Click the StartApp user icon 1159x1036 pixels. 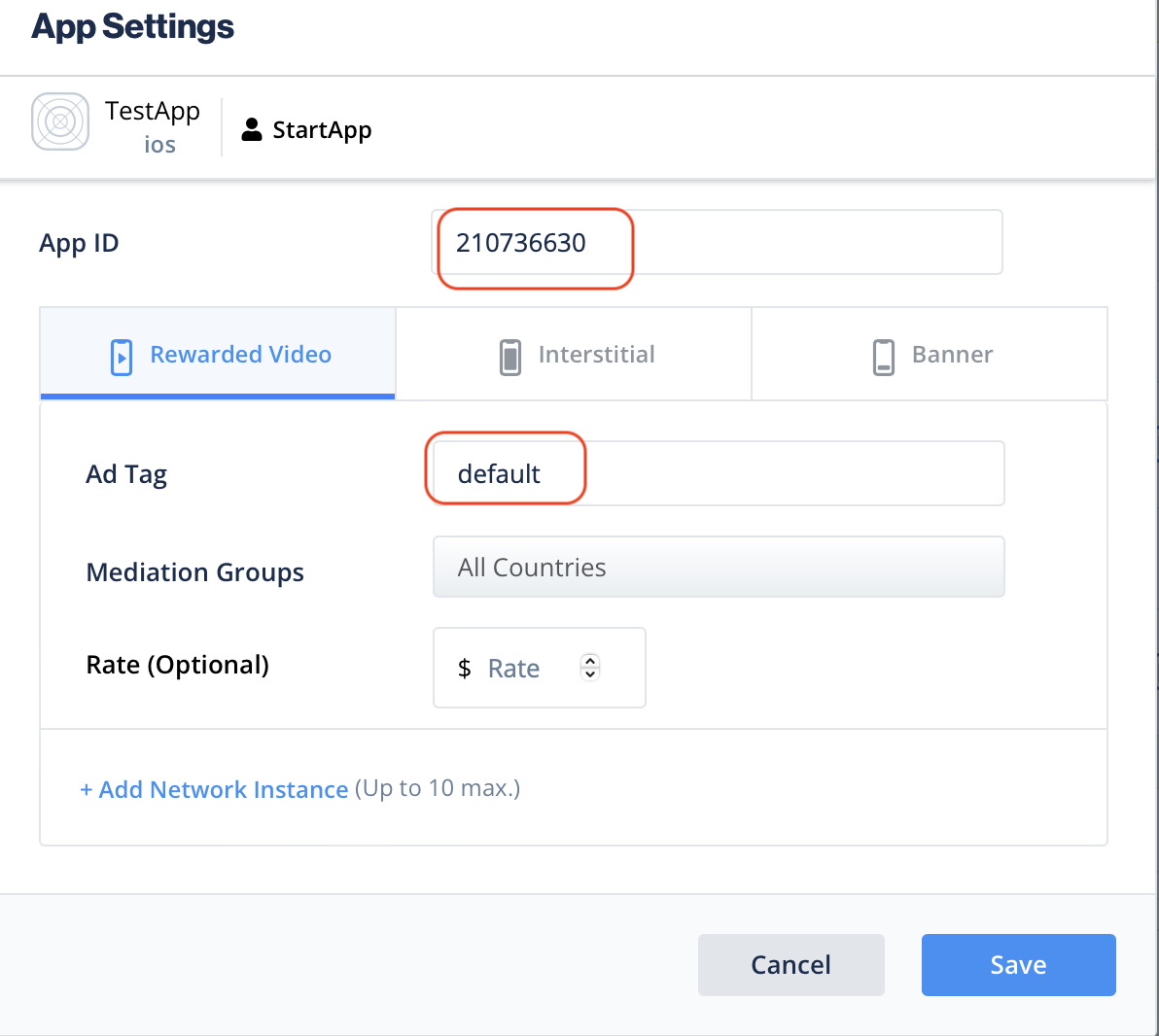pos(251,129)
